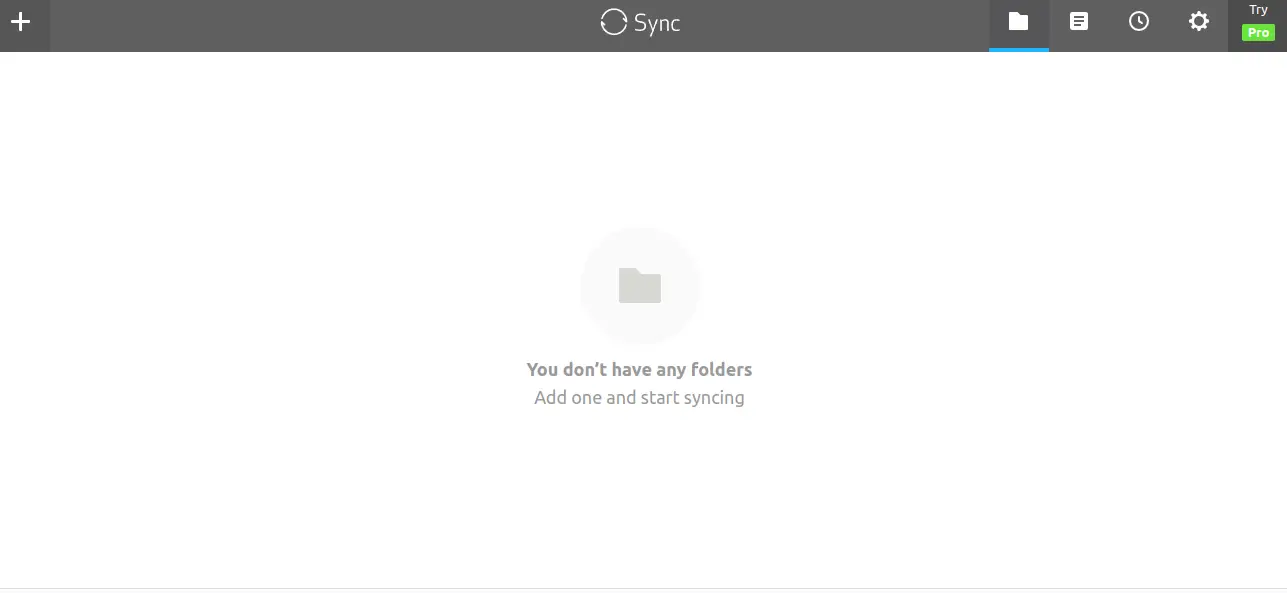The width and height of the screenshot is (1287, 593).
Task: Click the plus icon to add a folder
Action: click(20, 22)
